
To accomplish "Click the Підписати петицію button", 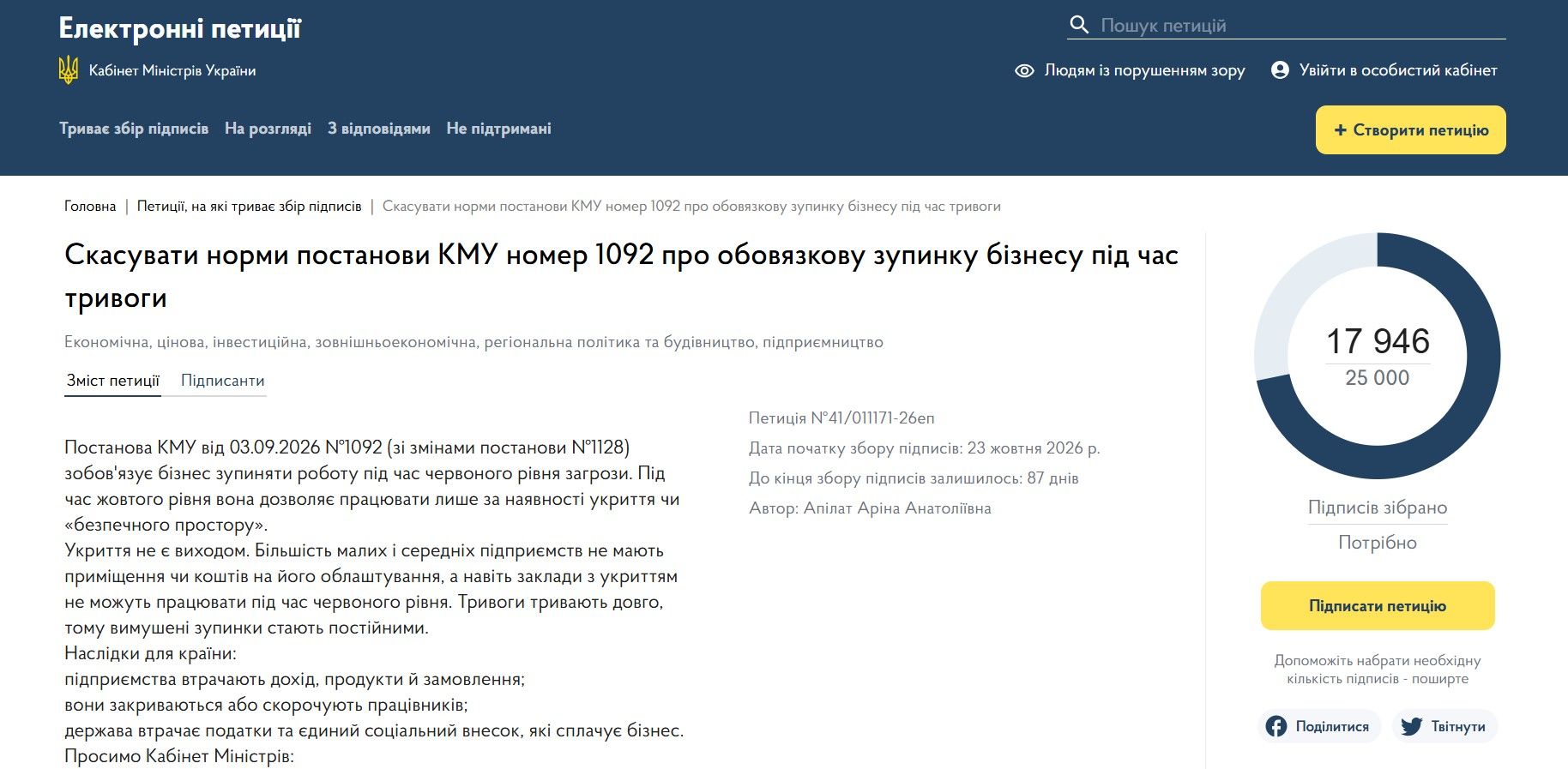I will [x=1378, y=606].
